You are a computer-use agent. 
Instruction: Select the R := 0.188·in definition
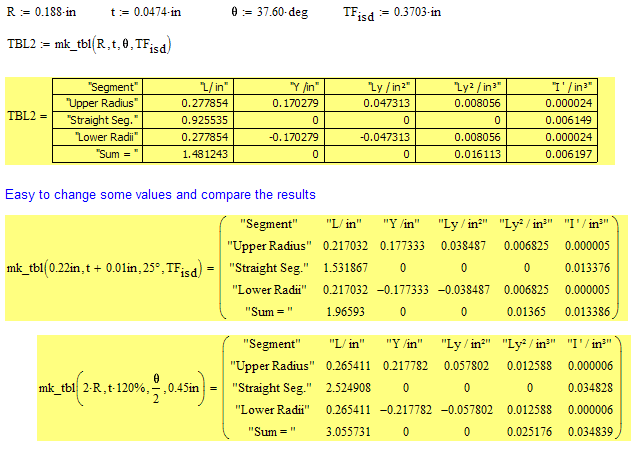click(41, 12)
